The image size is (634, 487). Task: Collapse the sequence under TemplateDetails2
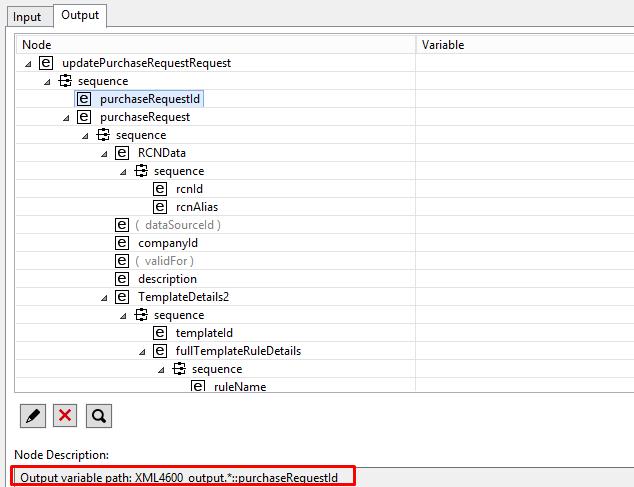123,315
